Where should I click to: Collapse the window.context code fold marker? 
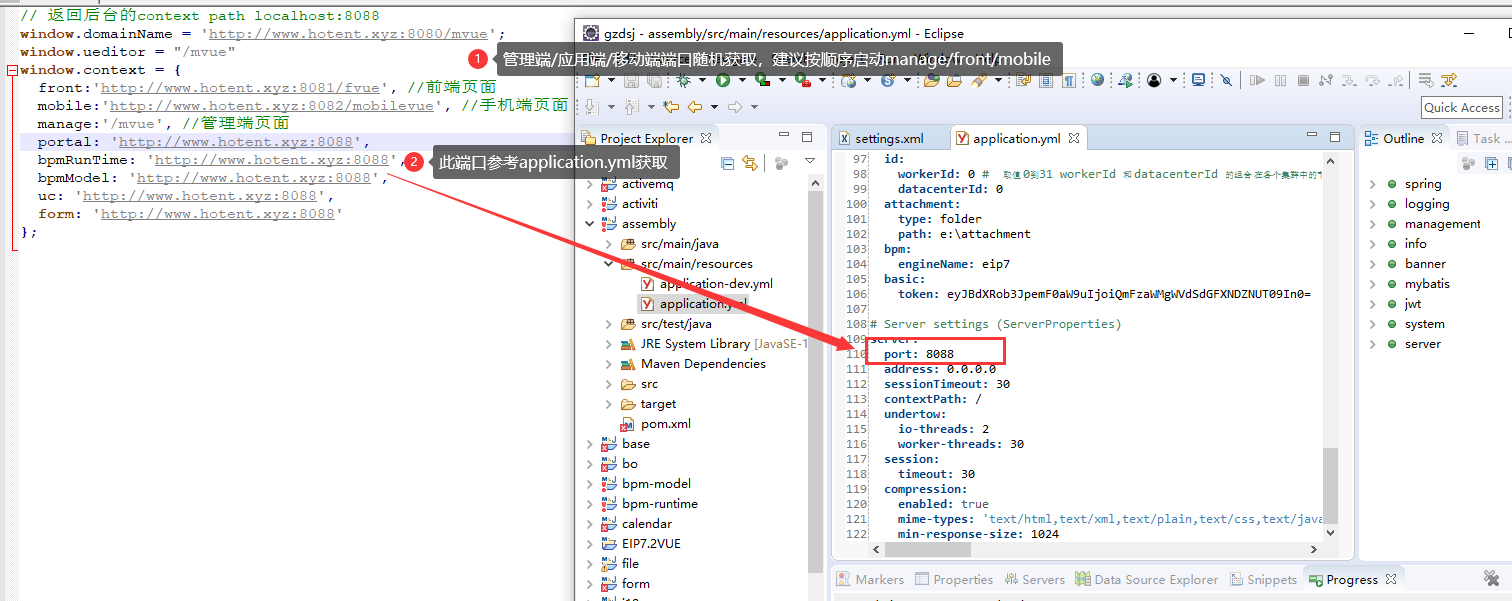click(x=11, y=70)
